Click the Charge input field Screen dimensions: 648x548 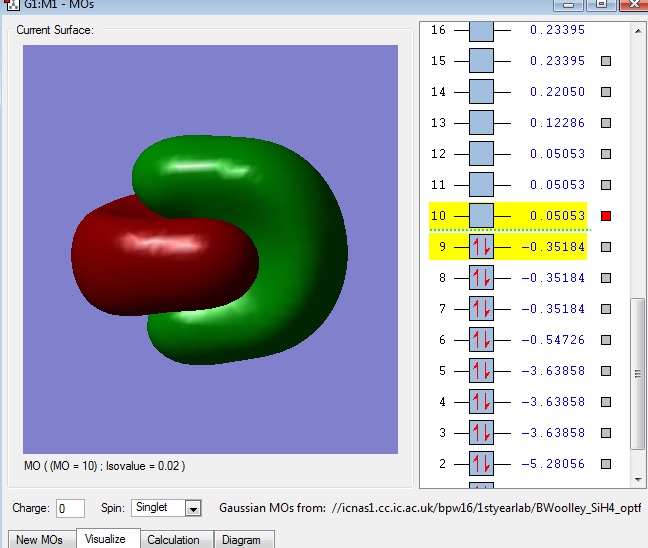tap(70, 508)
